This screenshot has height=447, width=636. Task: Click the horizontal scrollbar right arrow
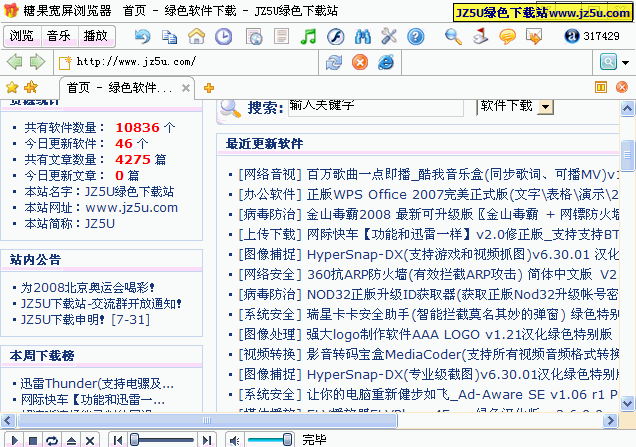click(610, 420)
